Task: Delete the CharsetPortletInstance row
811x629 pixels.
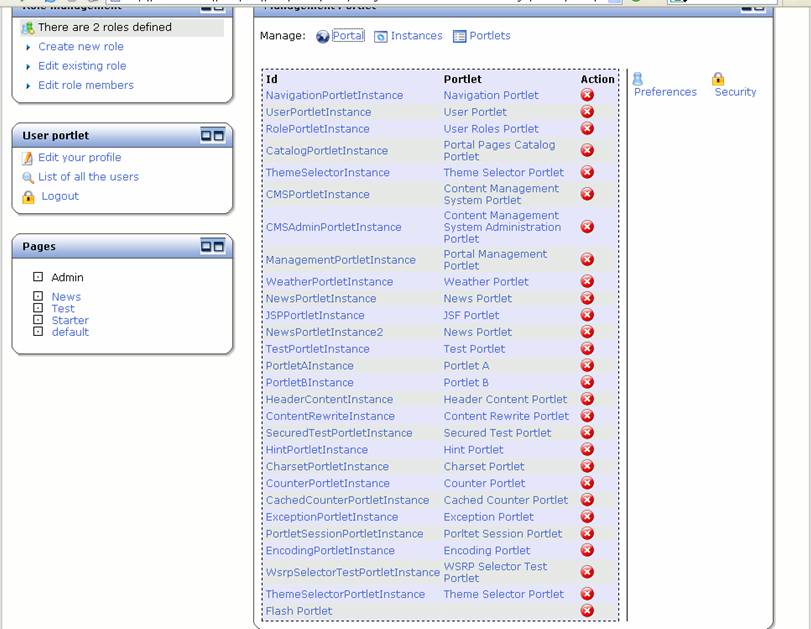Action: (587, 466)
